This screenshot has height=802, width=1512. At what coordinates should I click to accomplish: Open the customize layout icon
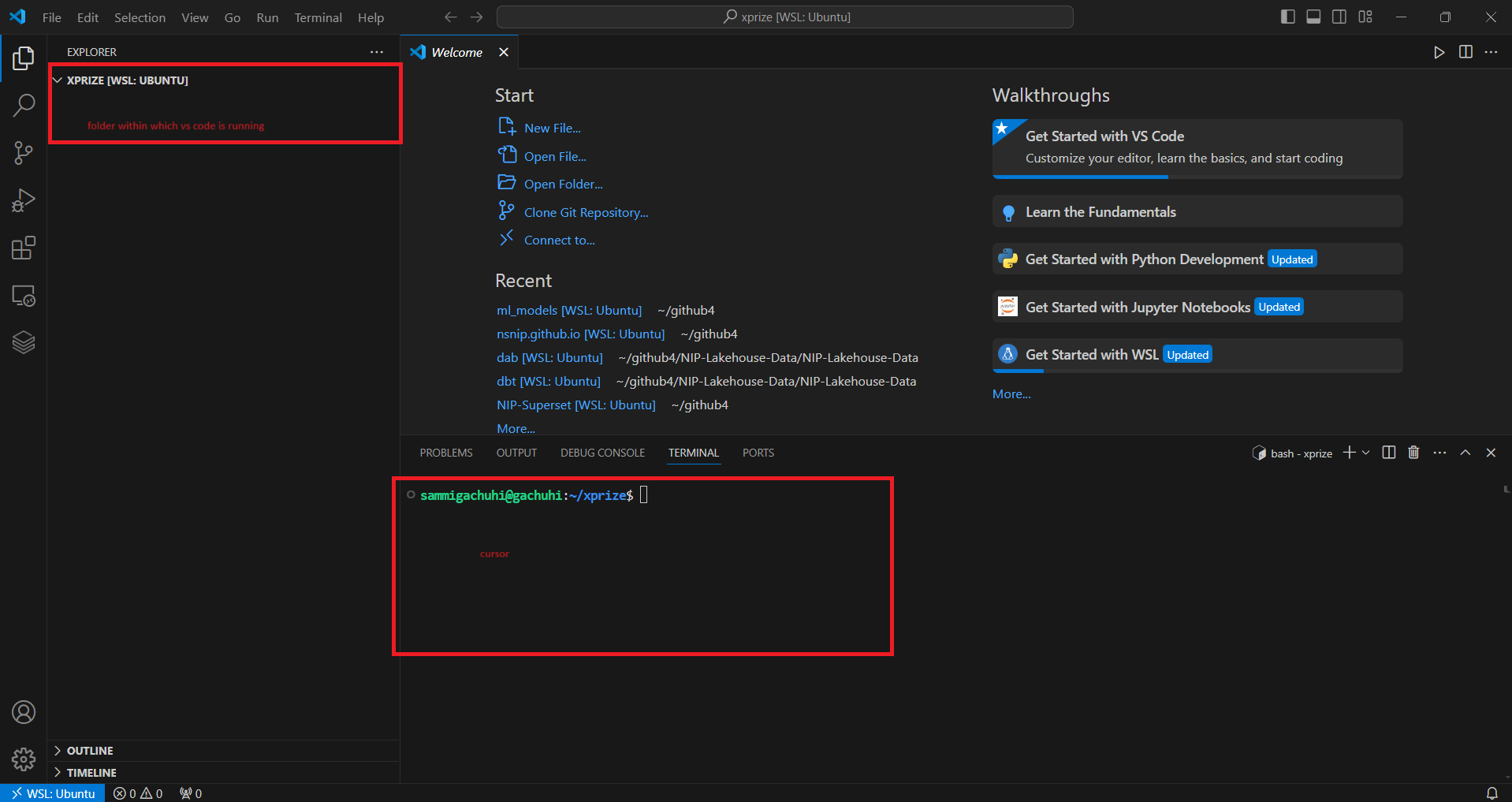(x=1365, y=17)
